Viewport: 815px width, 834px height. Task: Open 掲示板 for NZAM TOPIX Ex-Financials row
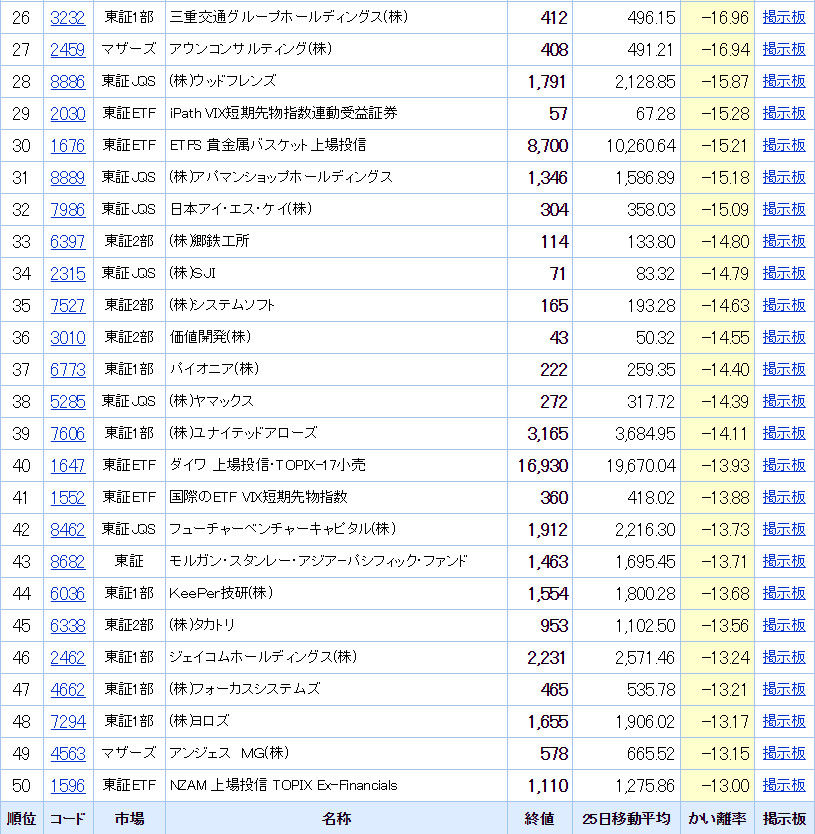tap(784, 785)
